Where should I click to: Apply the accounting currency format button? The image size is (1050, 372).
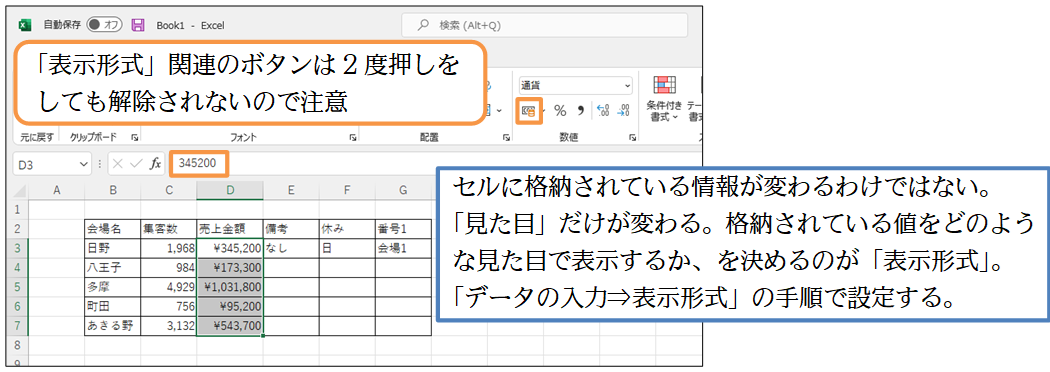528,110
